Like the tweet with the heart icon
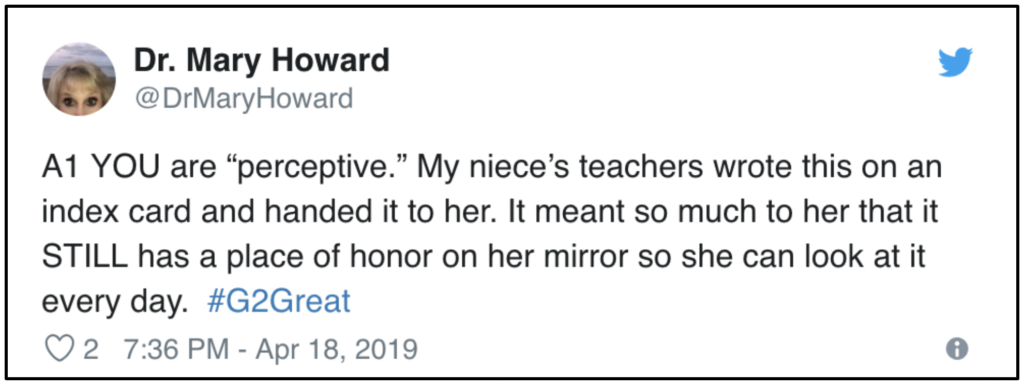This screenshot has height=387, width=1024. coord(57,348)
